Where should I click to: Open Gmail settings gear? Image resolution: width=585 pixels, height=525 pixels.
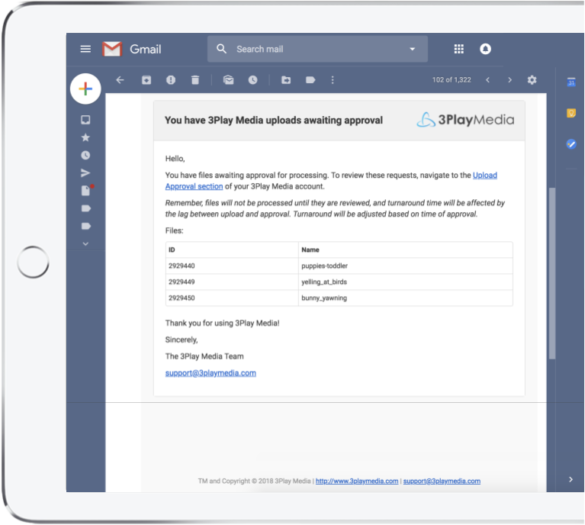pos(532,80)
